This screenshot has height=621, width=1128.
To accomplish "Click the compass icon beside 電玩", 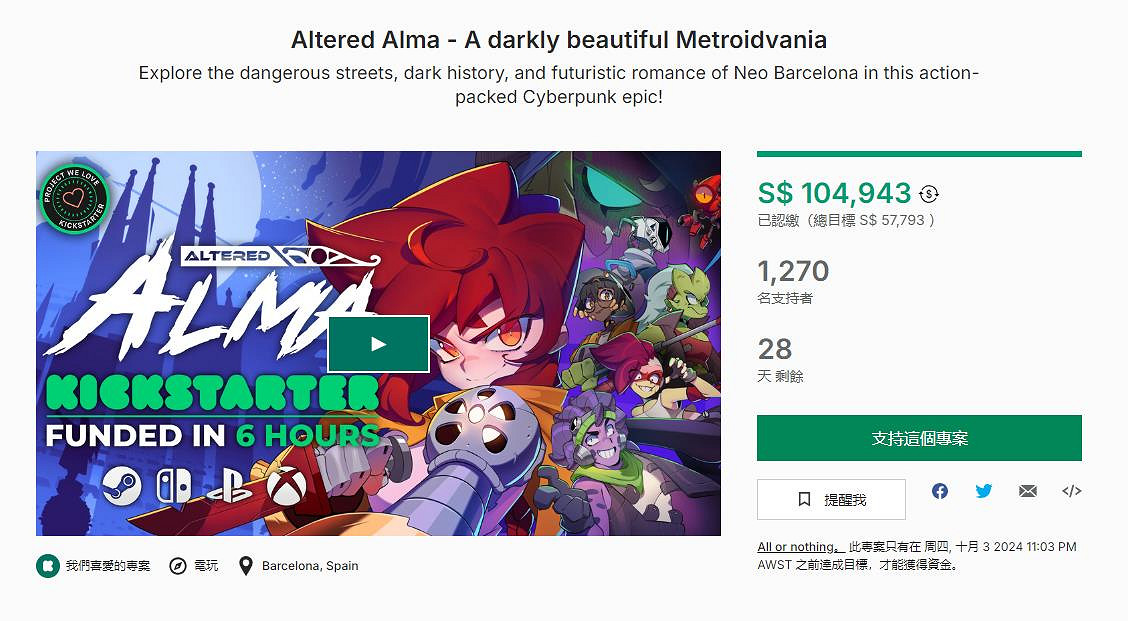I will [178, 566].
